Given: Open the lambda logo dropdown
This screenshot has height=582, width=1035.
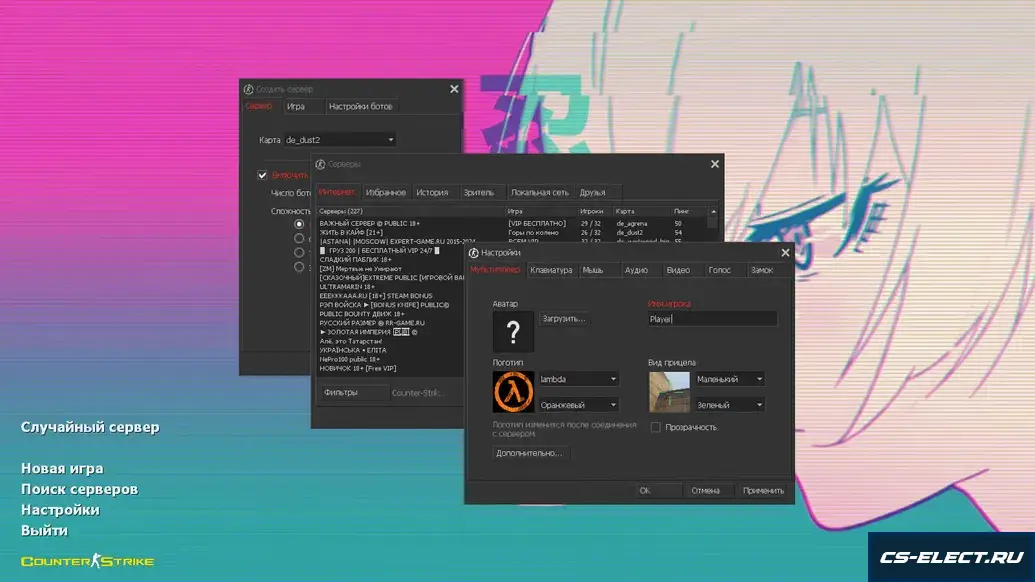Looking at the screenshot, I should point(578,379).
